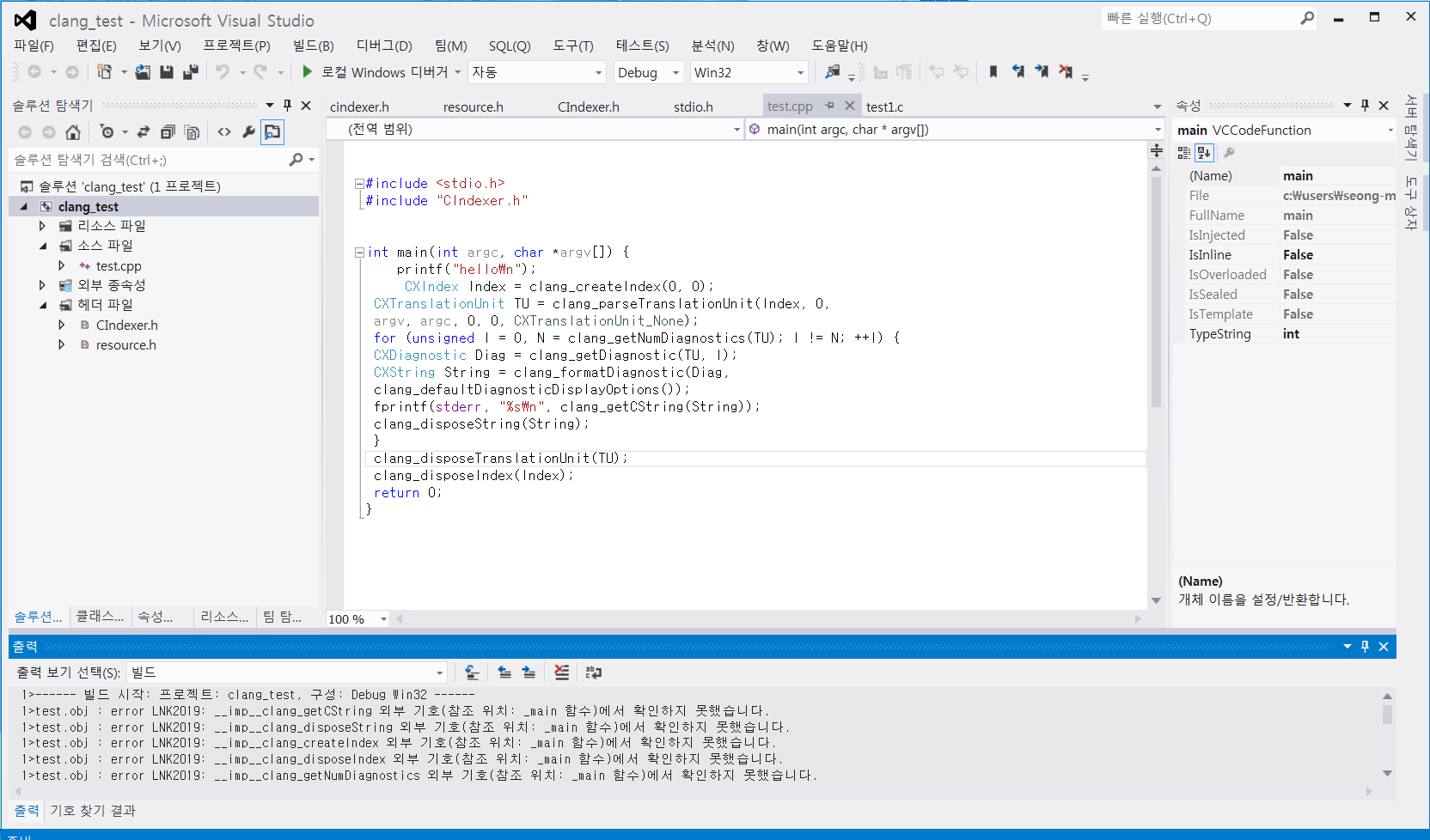Toggle a bookmark using the bookmark toolbar icon

[x=993, y=72]
